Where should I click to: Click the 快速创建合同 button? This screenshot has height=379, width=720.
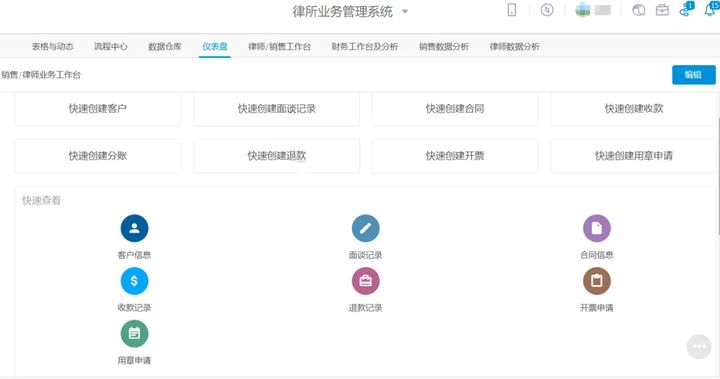pos(455,109)
